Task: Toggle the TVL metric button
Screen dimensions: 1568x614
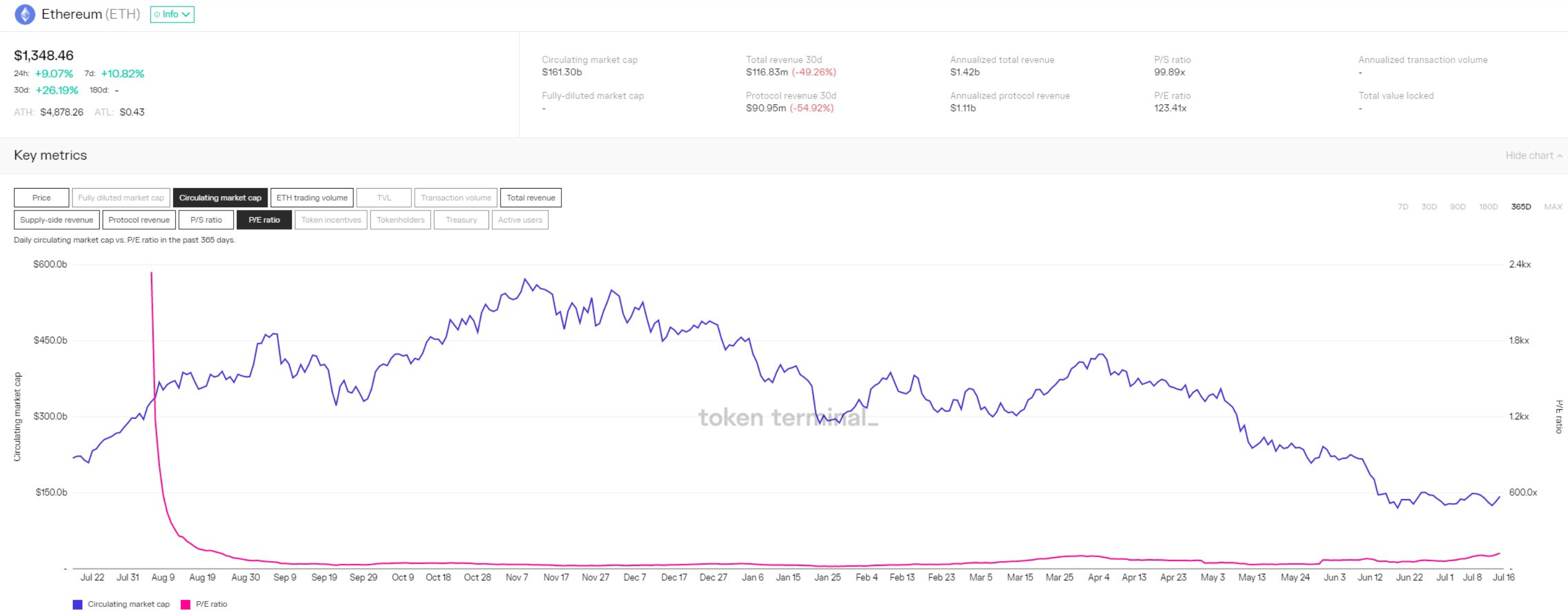Action: point(384,198)
